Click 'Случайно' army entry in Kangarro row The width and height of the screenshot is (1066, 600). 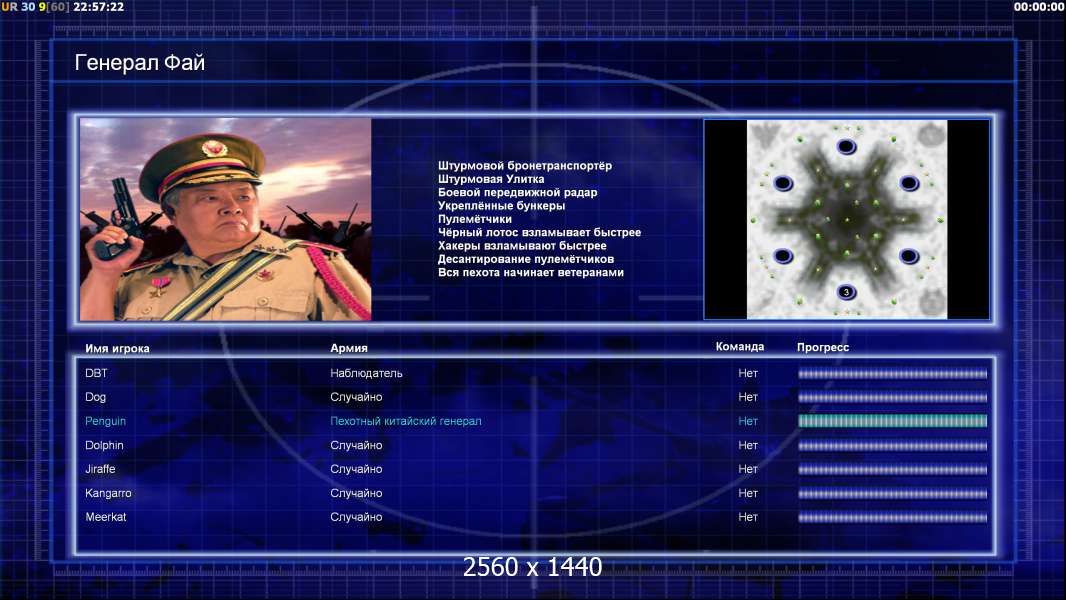click(x=356, y=493)
